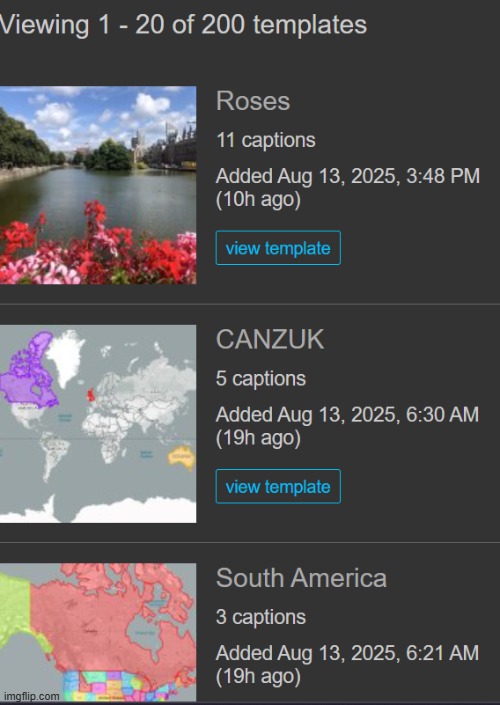Viewport: 500px width, 705px height.
Task: Open the CANZUK world map thumbnail
Action: (98, 424)
